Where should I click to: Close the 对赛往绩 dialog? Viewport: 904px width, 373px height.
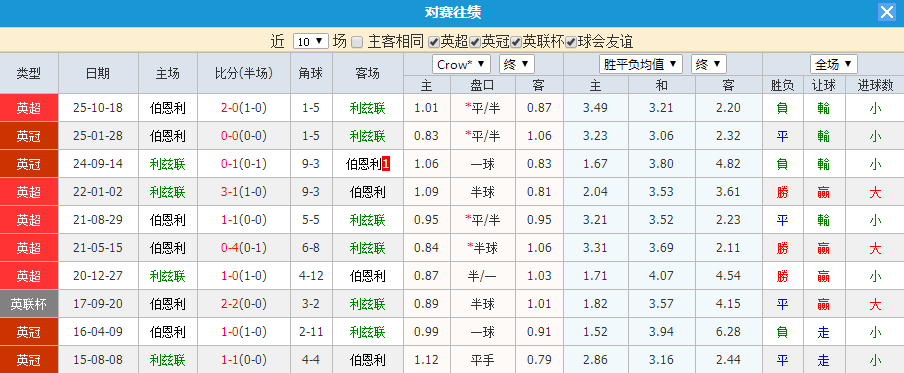click(x=886, y=12)
